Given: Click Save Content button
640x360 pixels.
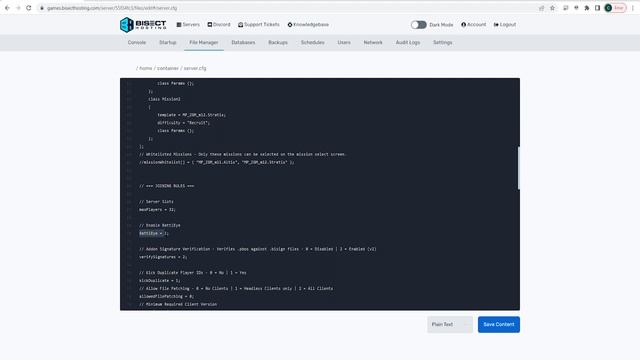Looking at the screenshot, I should tap(499, 324).
